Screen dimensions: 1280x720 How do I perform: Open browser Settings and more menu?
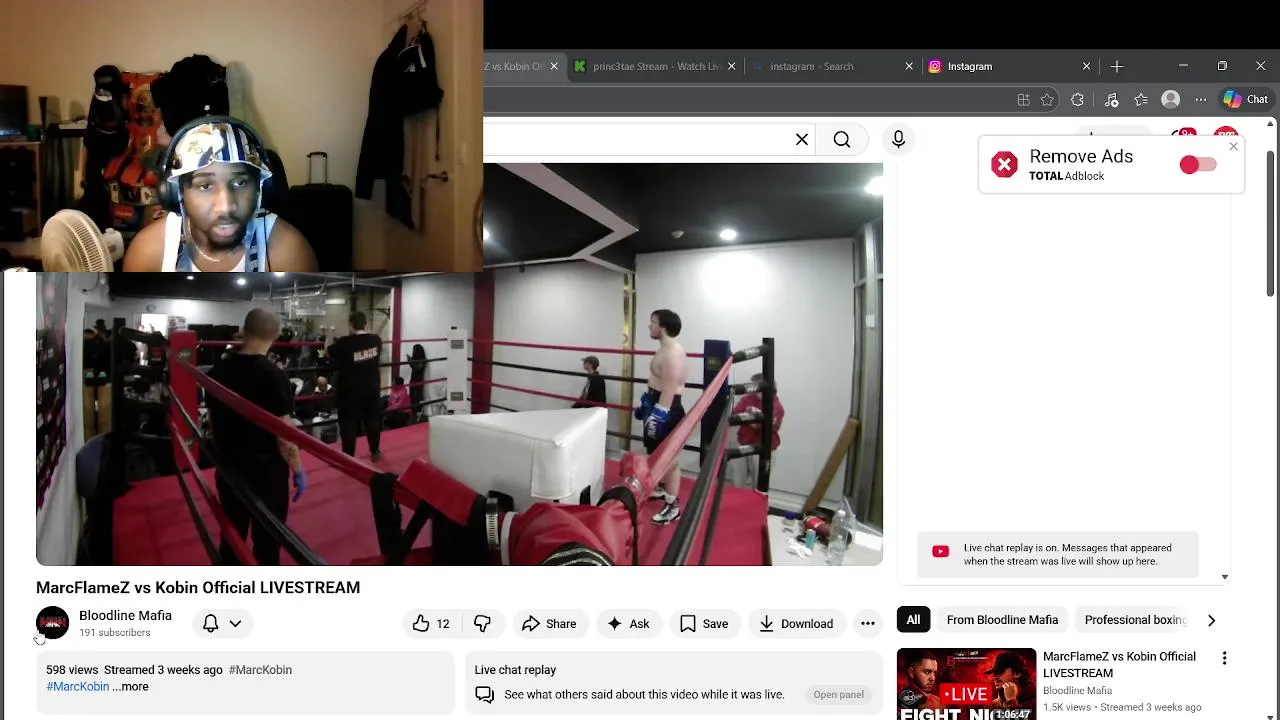coord(1201,100)
